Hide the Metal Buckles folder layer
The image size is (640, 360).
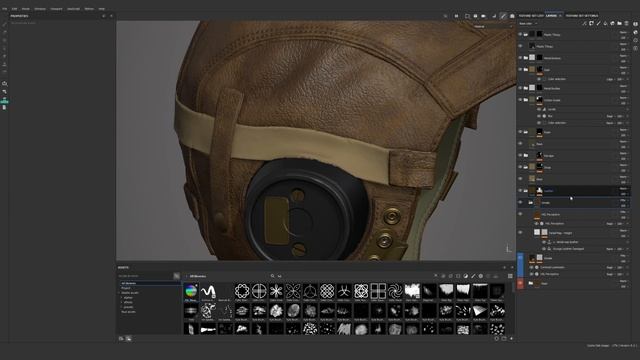pos(520,88)
